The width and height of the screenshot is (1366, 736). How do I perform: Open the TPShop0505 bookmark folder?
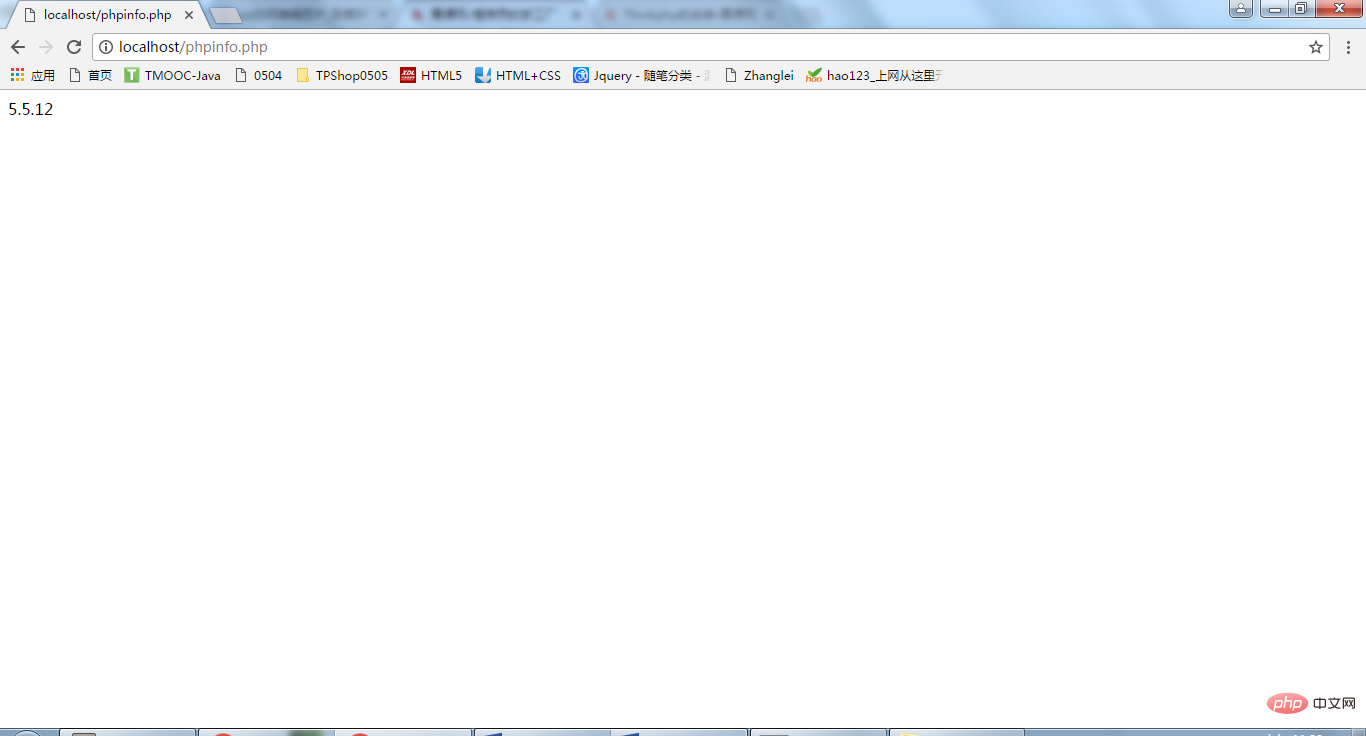point(342,75)
